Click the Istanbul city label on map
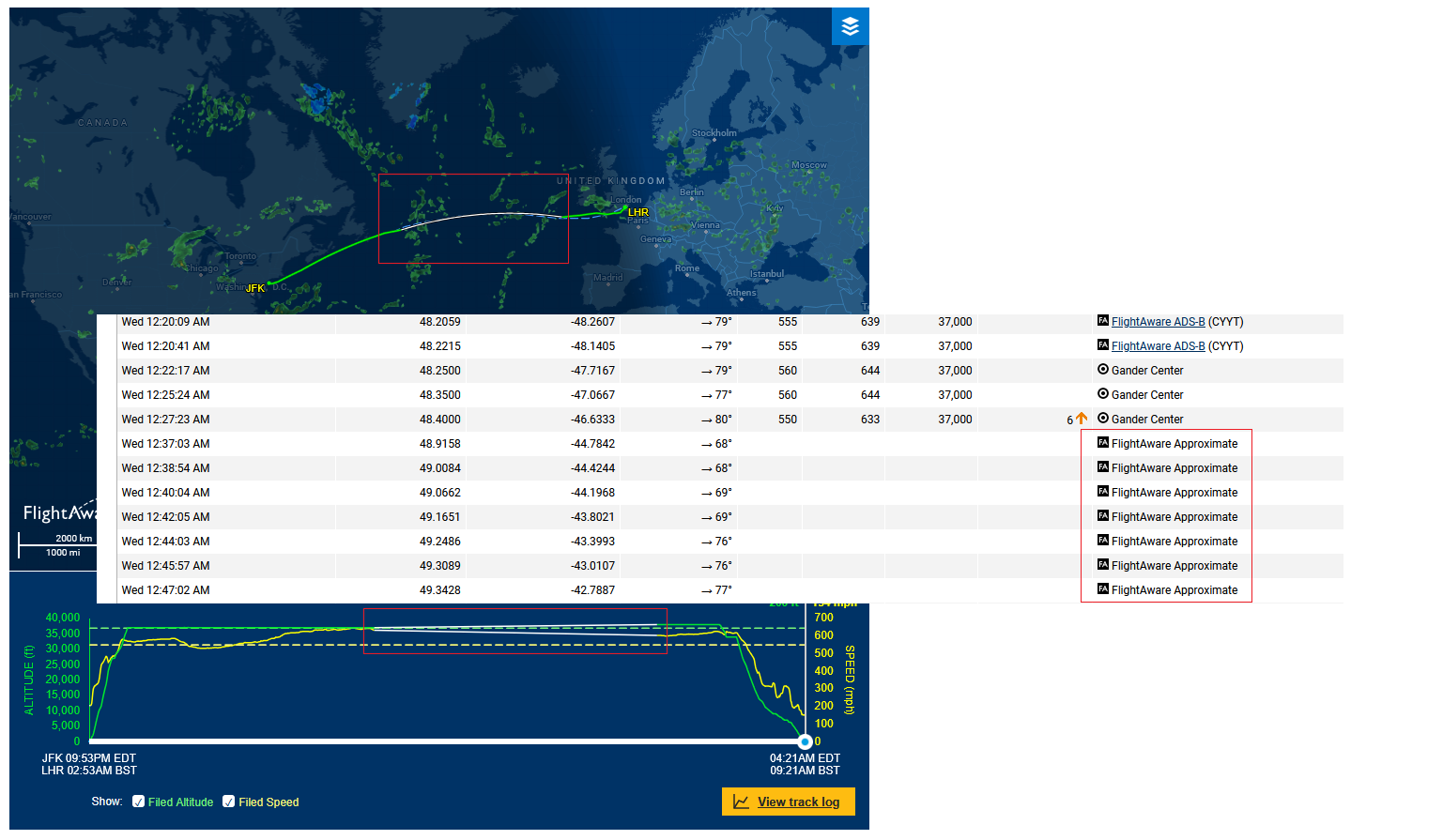 click(767, 274)
